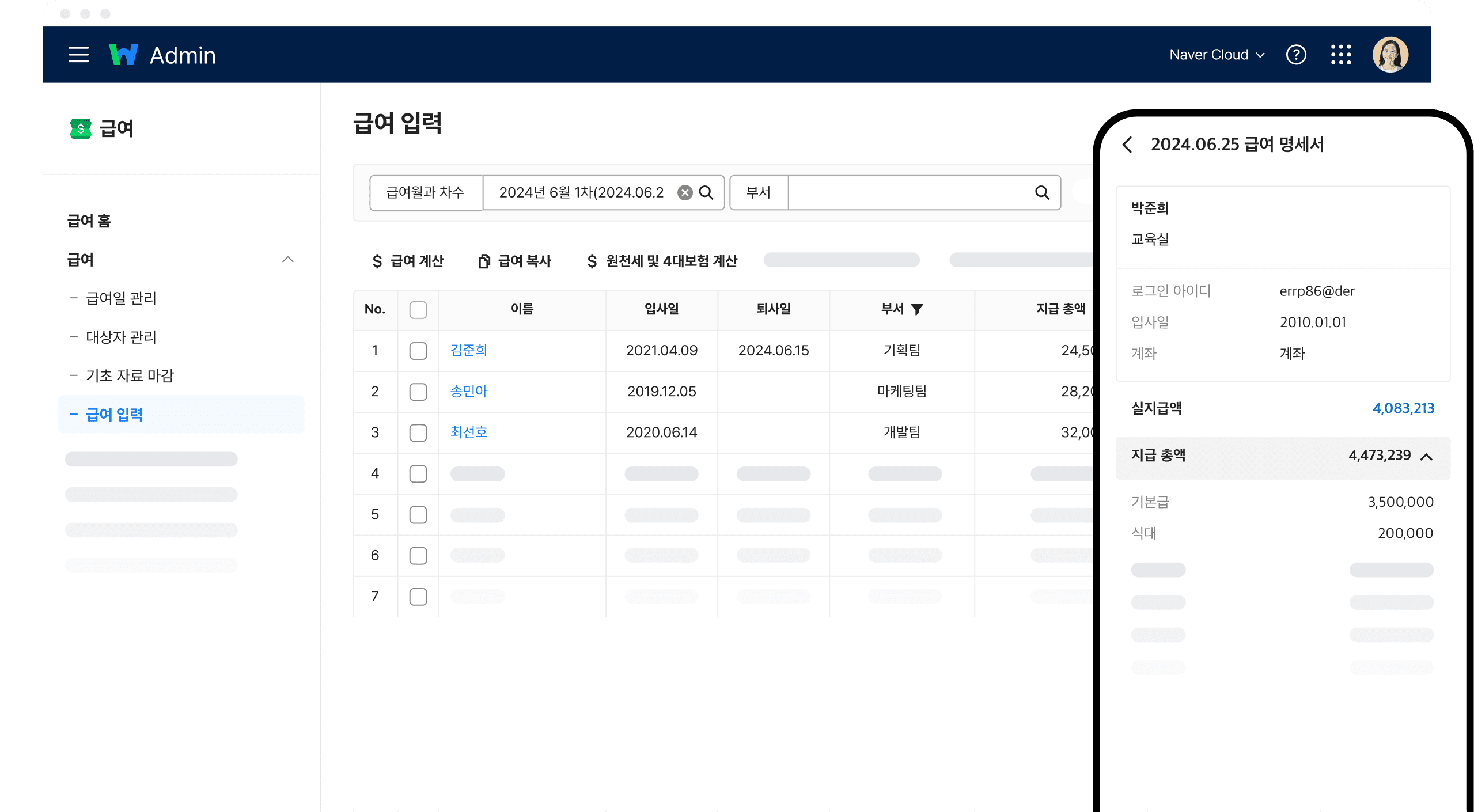This screenshot has width=1474, height=812.
Task: Open the Naver Cloud dropdown
Action: (x=1217, y=55)
